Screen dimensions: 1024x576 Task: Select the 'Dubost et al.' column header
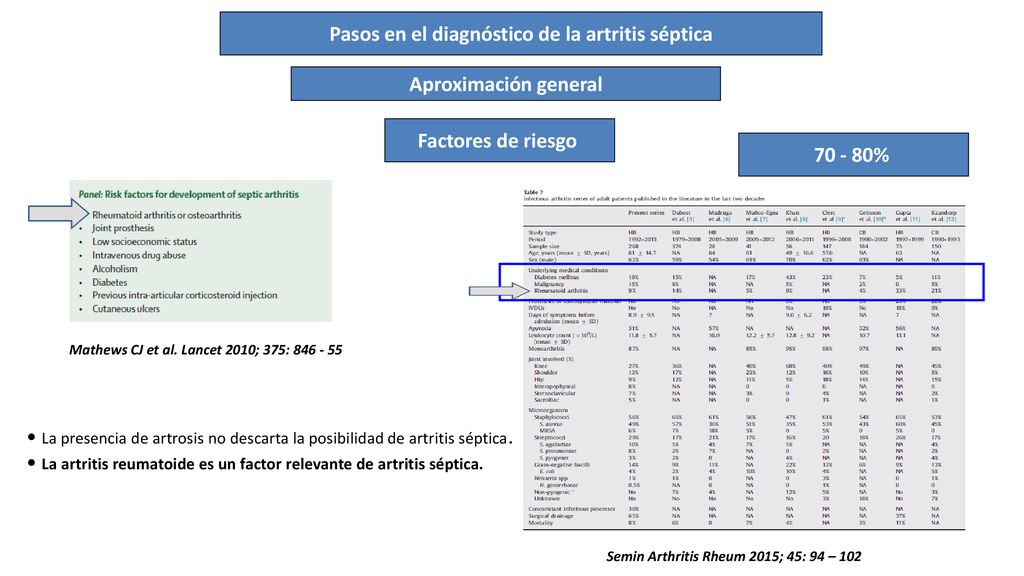tap(683, 216)
